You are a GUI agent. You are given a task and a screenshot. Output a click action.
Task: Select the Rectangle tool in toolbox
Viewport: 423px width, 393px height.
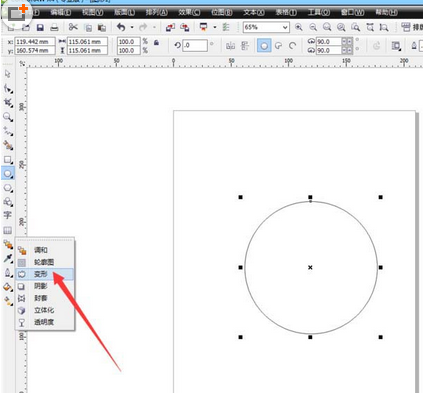(x=8, y=160)
